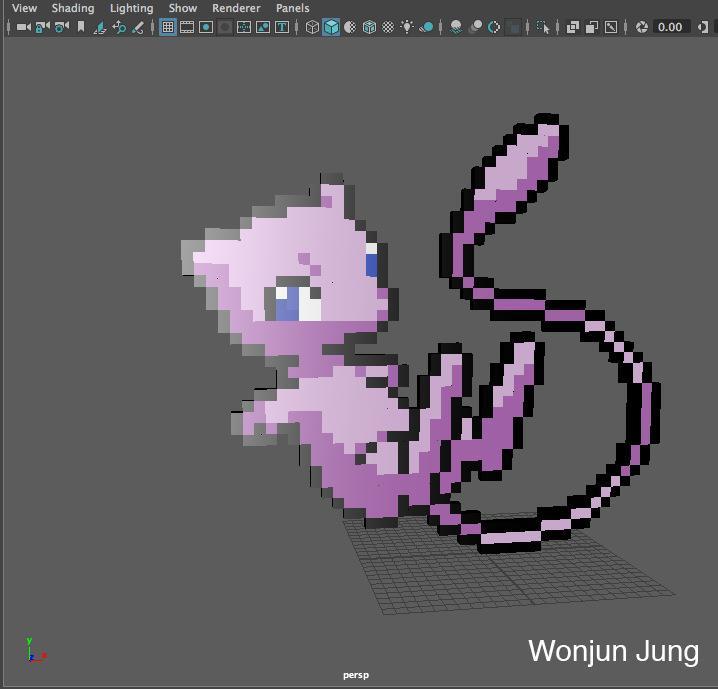
Task: Toggle X-Ray shading mode
Action: tap(573, 27)
